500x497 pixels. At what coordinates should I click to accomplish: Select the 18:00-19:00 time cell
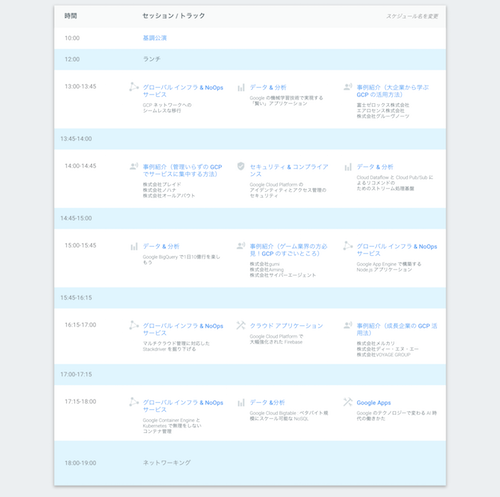[x=80, y=463]
